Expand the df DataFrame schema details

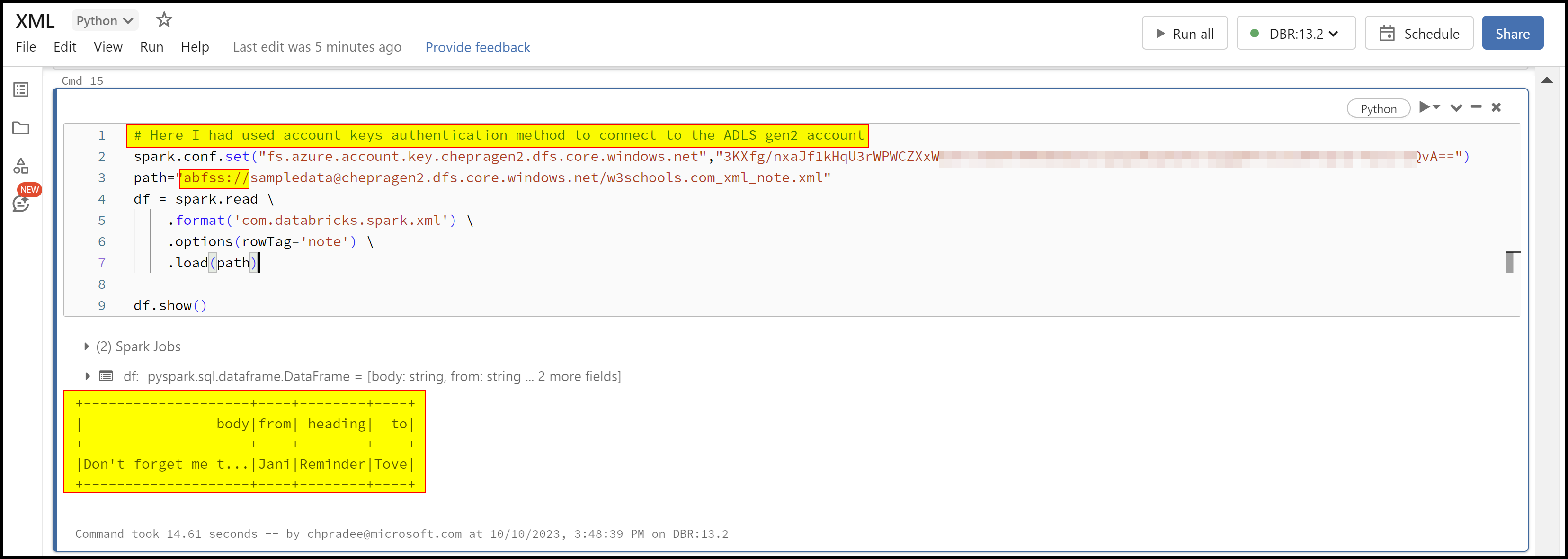coord(87,376)
